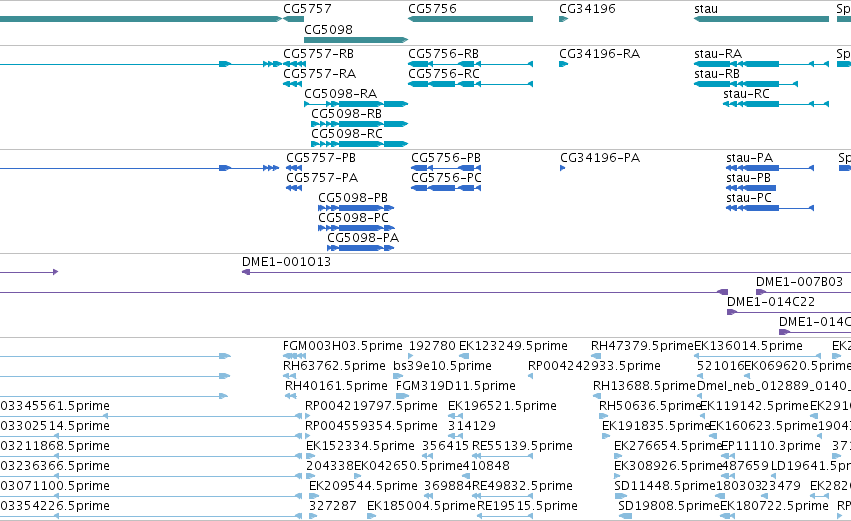The width and height of the screenshot is (851, 521).
Task: Click transcript CG5098-RB label
Action: [x=347, y=114]
